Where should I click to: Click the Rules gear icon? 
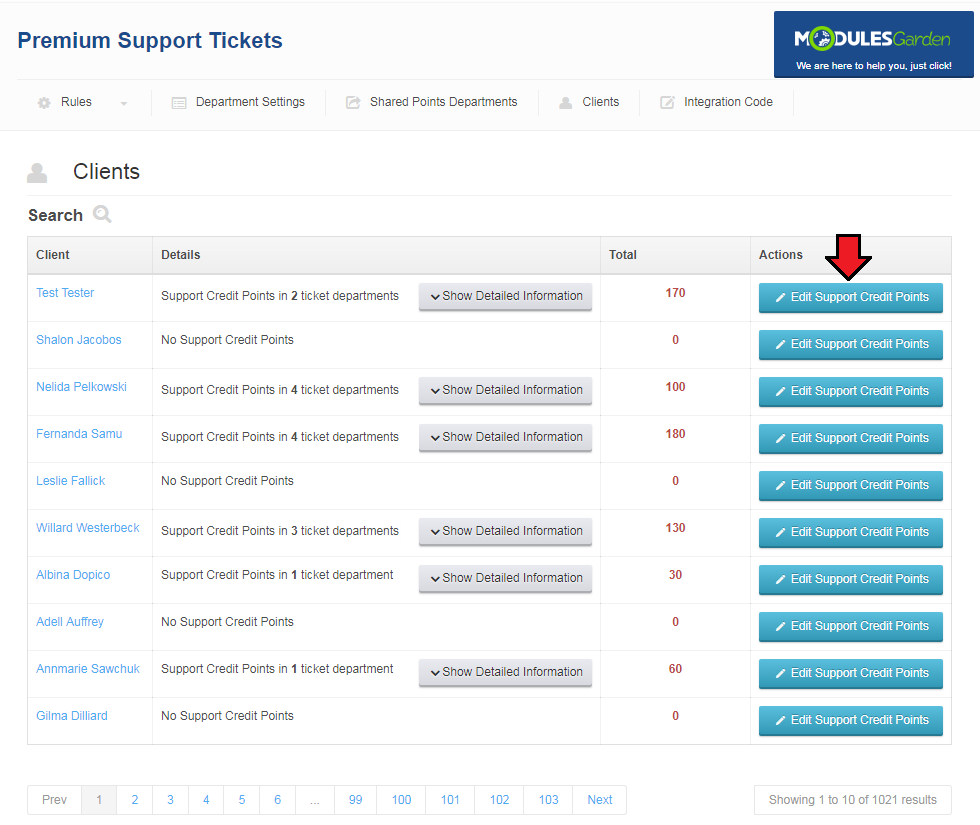click(44, 102)
